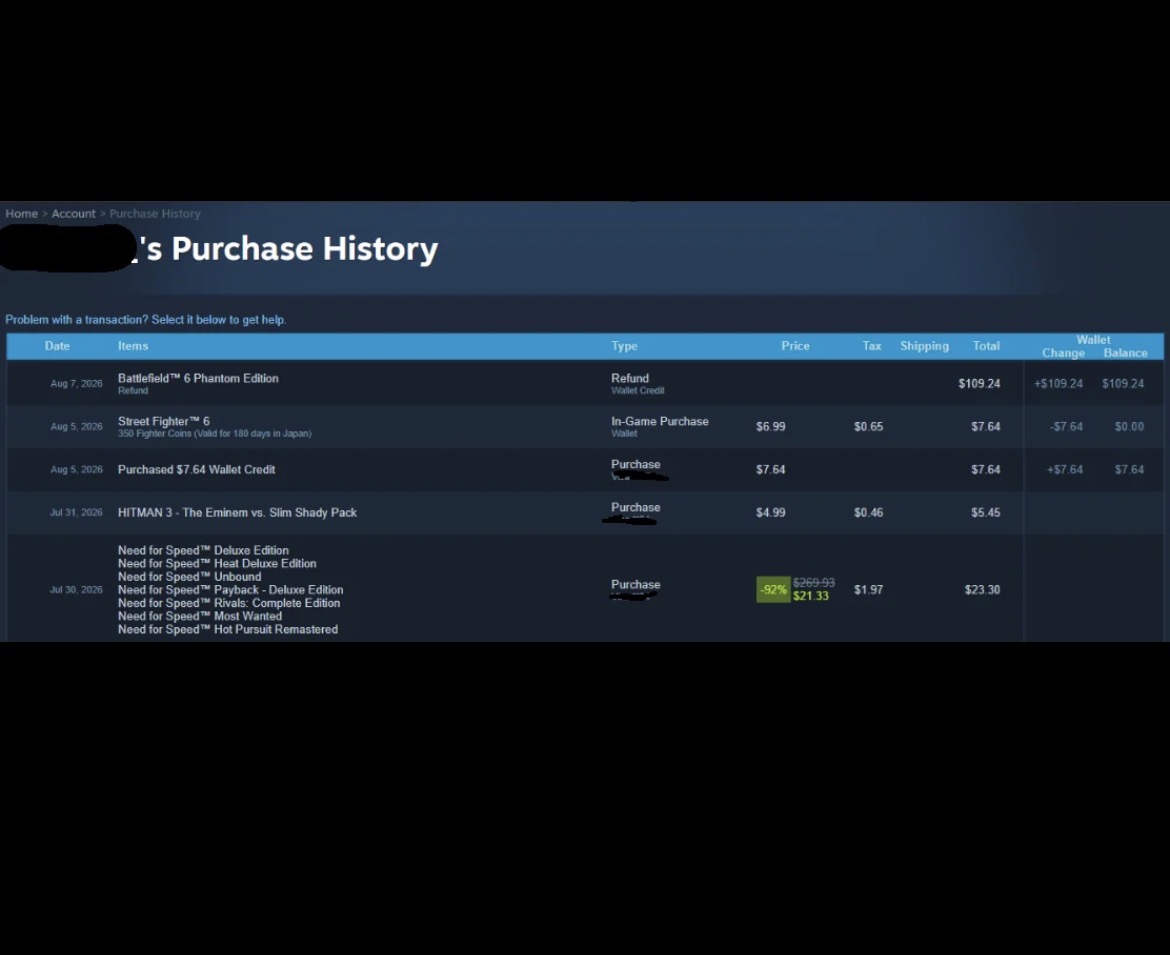Click the $0.65 tax value
Viewport: 1170px width, 955px height.
click(x=869, y=427)
